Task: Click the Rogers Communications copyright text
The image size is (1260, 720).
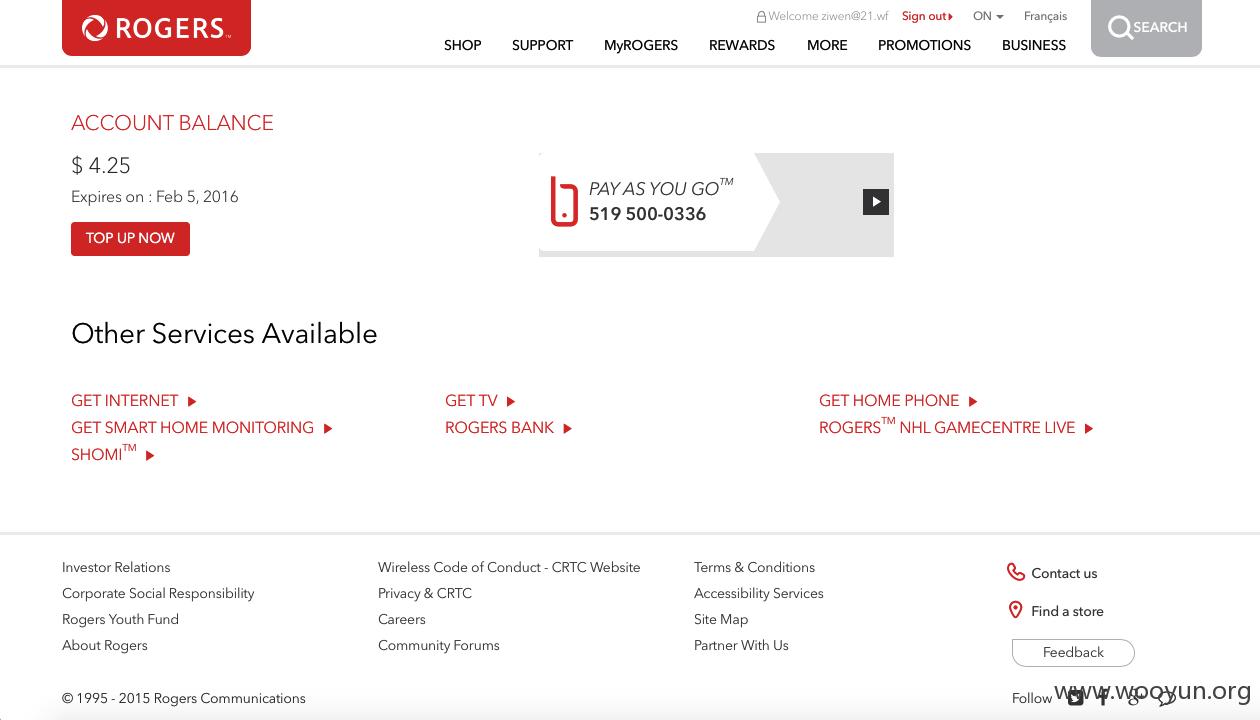Action: pos(184,698)
